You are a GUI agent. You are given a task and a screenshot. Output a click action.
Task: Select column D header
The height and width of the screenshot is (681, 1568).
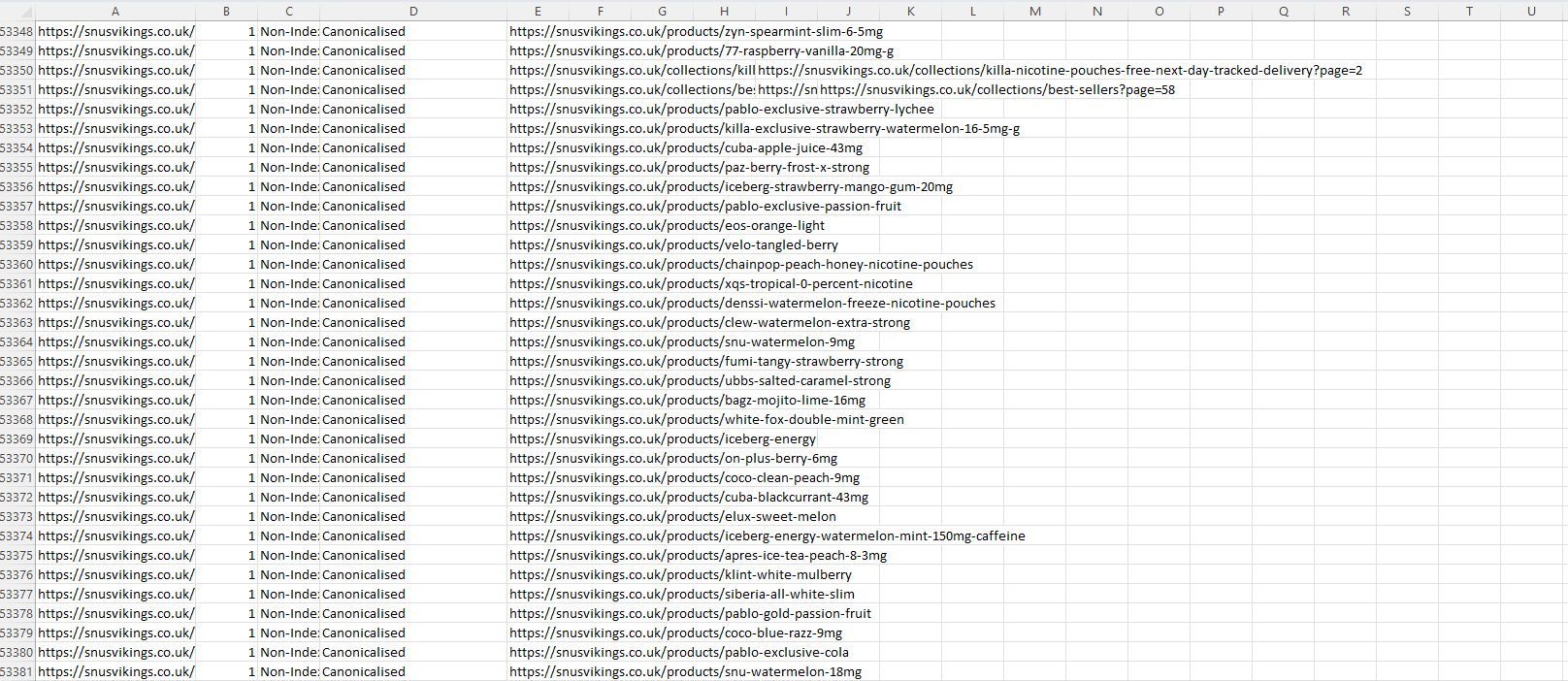413,11
